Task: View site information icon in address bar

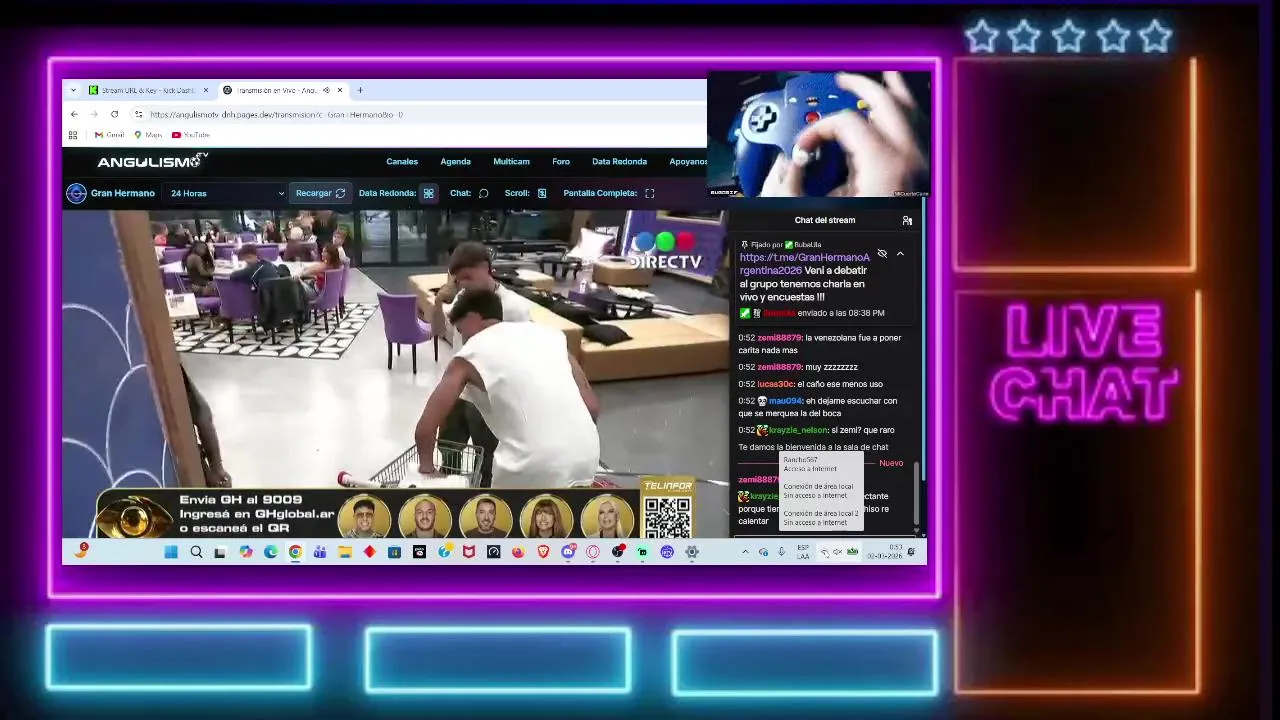Action: [138, 114]
